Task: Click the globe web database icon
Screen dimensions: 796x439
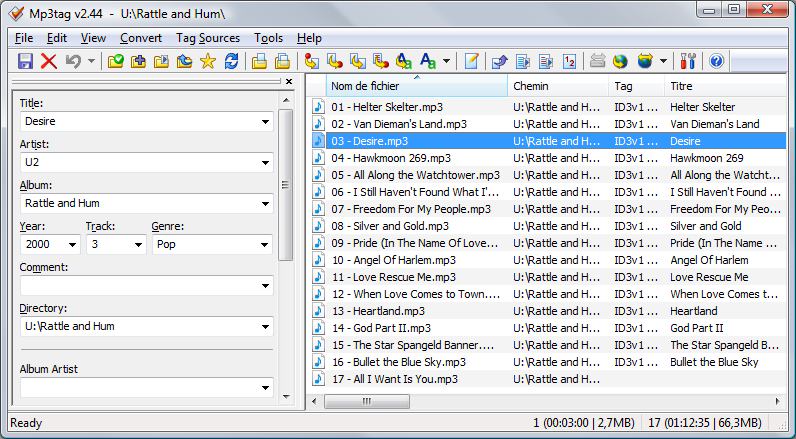Action: pos(620,61)
